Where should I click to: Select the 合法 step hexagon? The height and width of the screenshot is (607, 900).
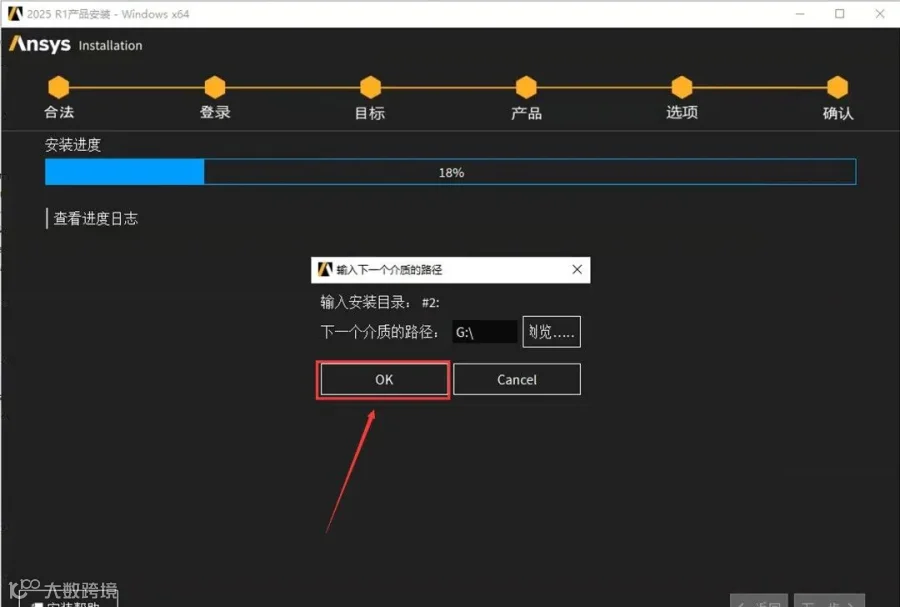point(59,87)
